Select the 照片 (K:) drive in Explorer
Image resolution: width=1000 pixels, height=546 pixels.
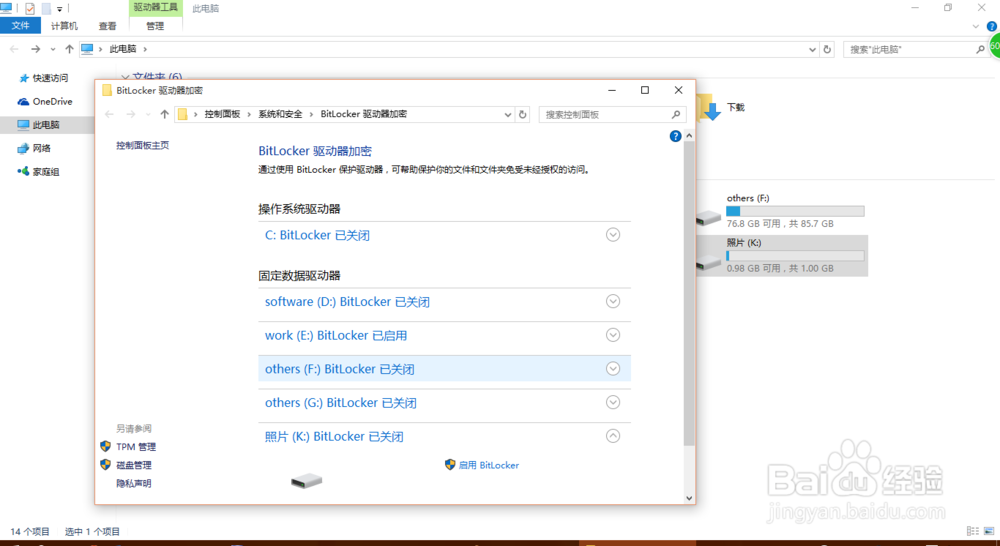781,255
